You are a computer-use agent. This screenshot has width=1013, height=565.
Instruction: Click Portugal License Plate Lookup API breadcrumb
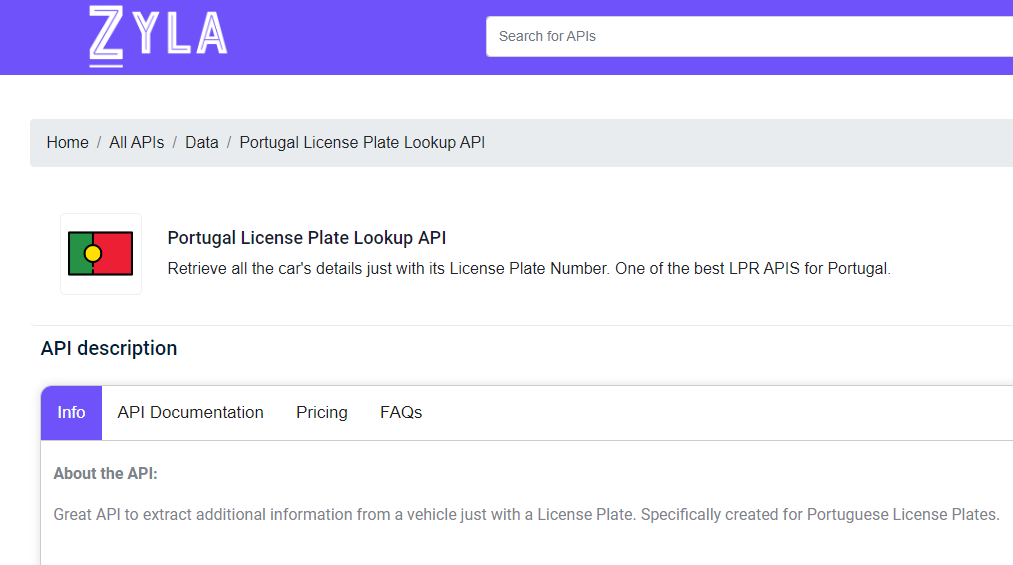coord(362,142)
